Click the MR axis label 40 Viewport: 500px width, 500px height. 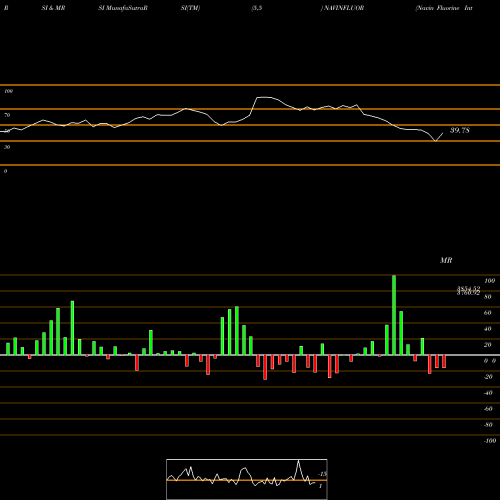488,329
